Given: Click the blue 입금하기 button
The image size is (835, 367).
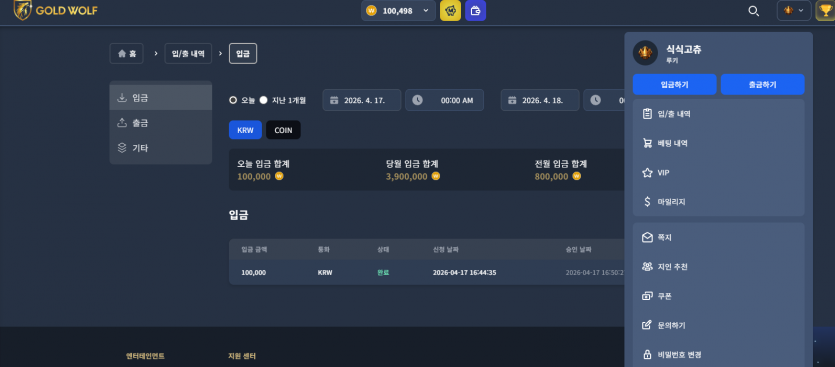Looking at the screenshot, I should click(674, 84).
